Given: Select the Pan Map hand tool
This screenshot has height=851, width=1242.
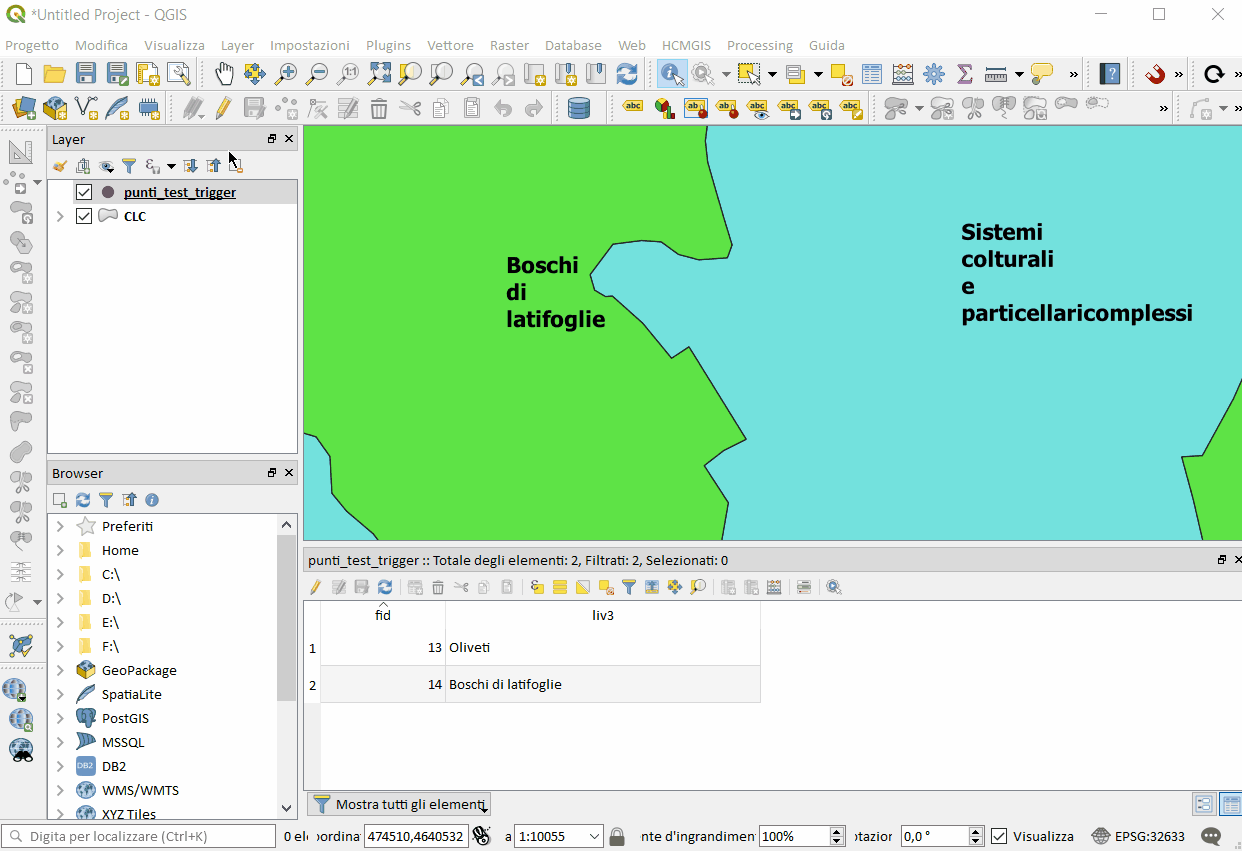Looking at the screenshot, I should click(225, 73).
